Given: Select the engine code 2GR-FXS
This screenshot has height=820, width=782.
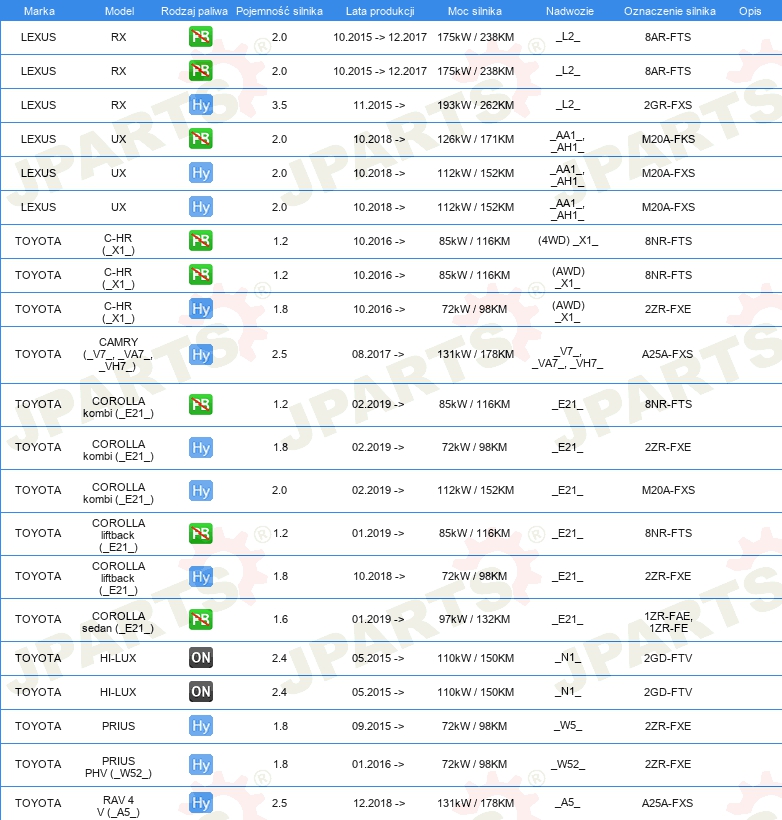Looking at the screenshot, I should pyautogui.click(x=668, y=105).
